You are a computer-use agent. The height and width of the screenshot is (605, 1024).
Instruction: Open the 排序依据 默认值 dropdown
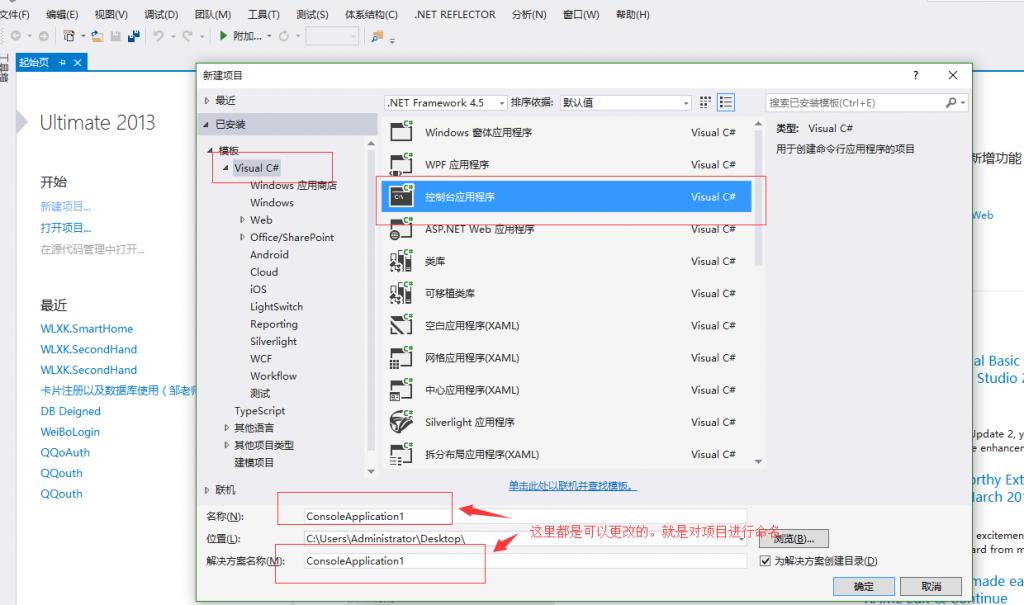(x=686, y=102)
